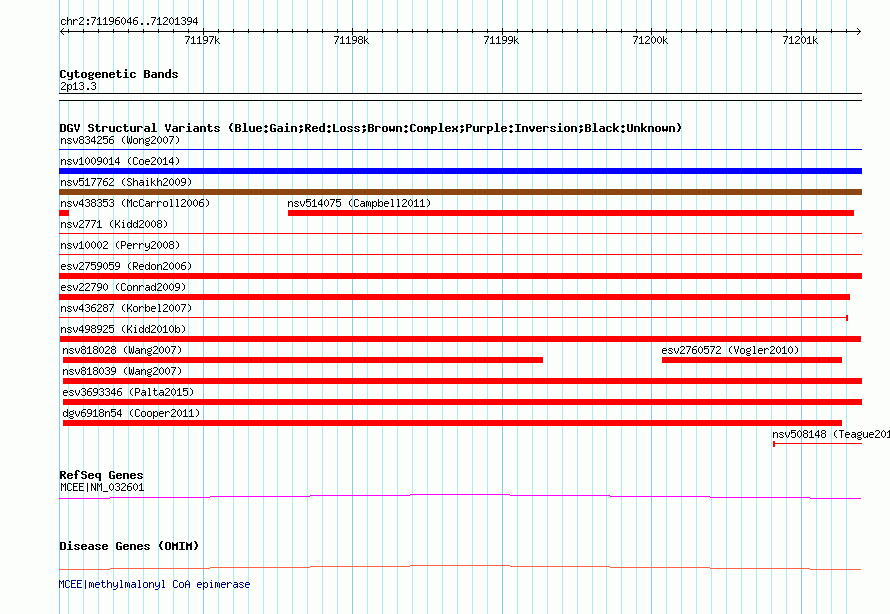Click the chr2:71196046..71201394 region label
The height and width of the screenshot is (614, 890).
[x=129, y=21]
